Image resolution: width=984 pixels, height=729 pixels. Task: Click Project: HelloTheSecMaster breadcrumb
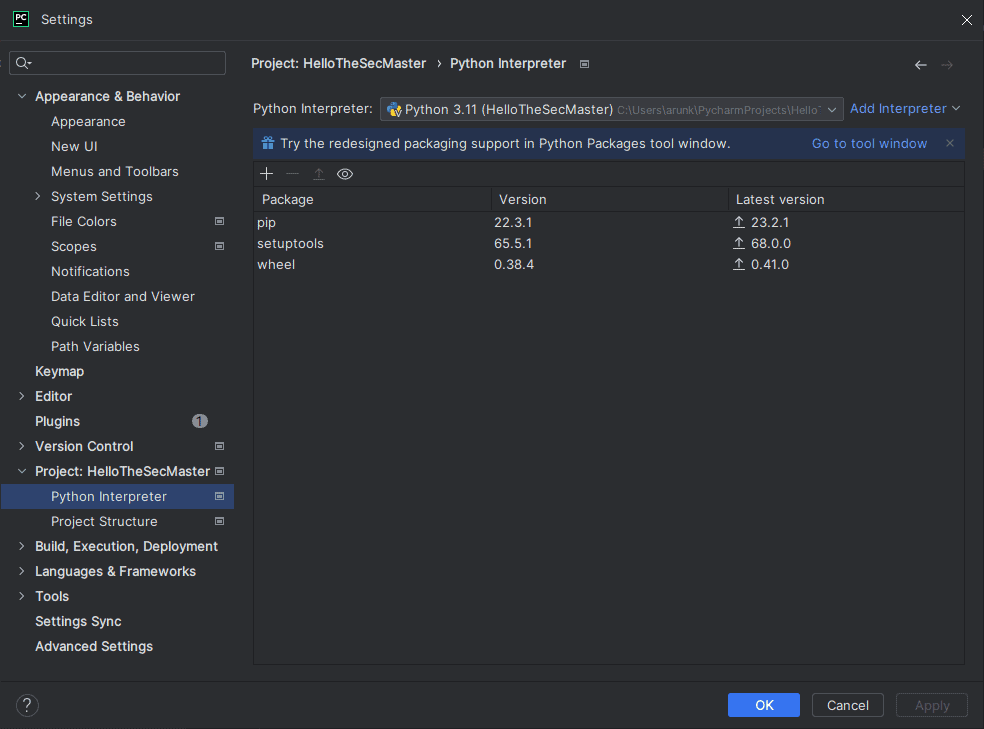pyautogui.click(x=339, y=63)
